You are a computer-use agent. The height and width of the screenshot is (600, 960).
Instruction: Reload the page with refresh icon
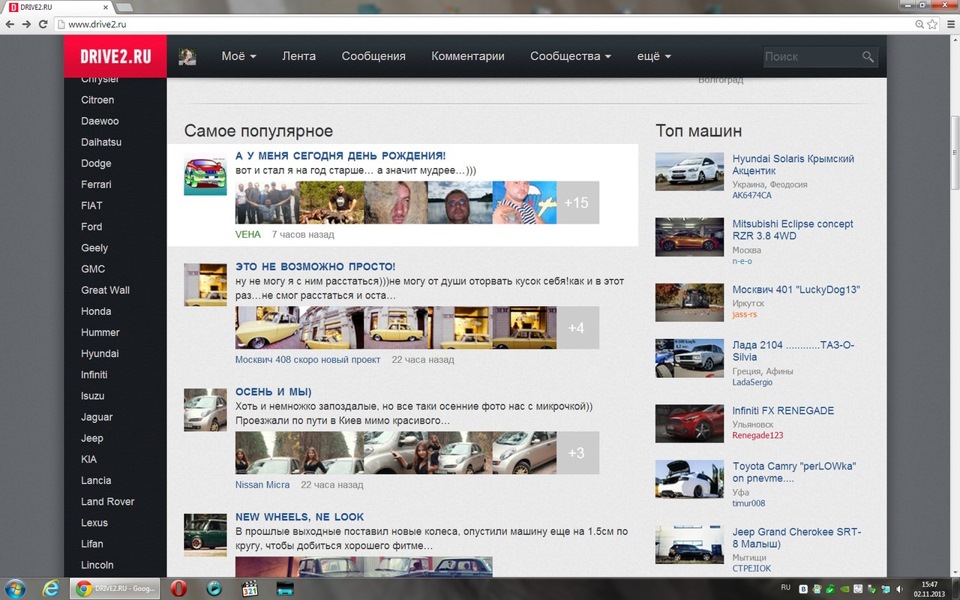click(43, 24)
